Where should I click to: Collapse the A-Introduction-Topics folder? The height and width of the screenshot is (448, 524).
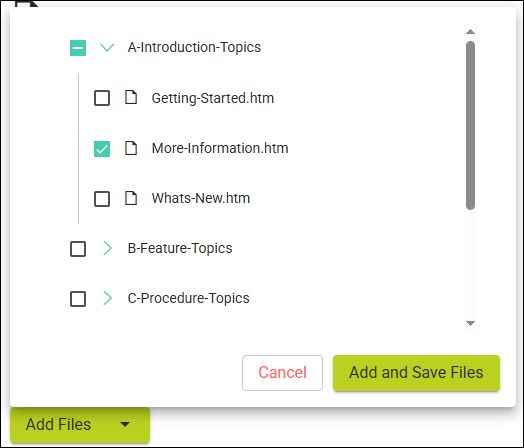point(107,47)
